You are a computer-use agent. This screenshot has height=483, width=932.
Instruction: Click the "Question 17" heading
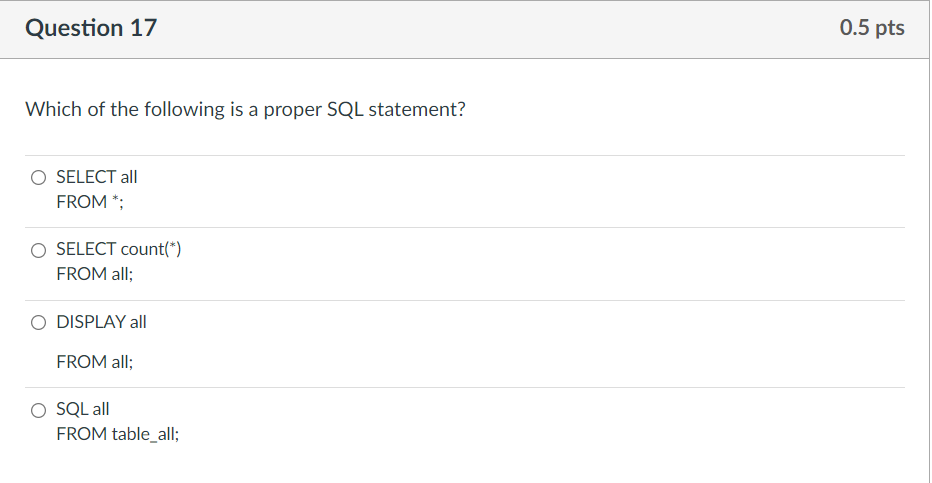click(x=91, y=28)
